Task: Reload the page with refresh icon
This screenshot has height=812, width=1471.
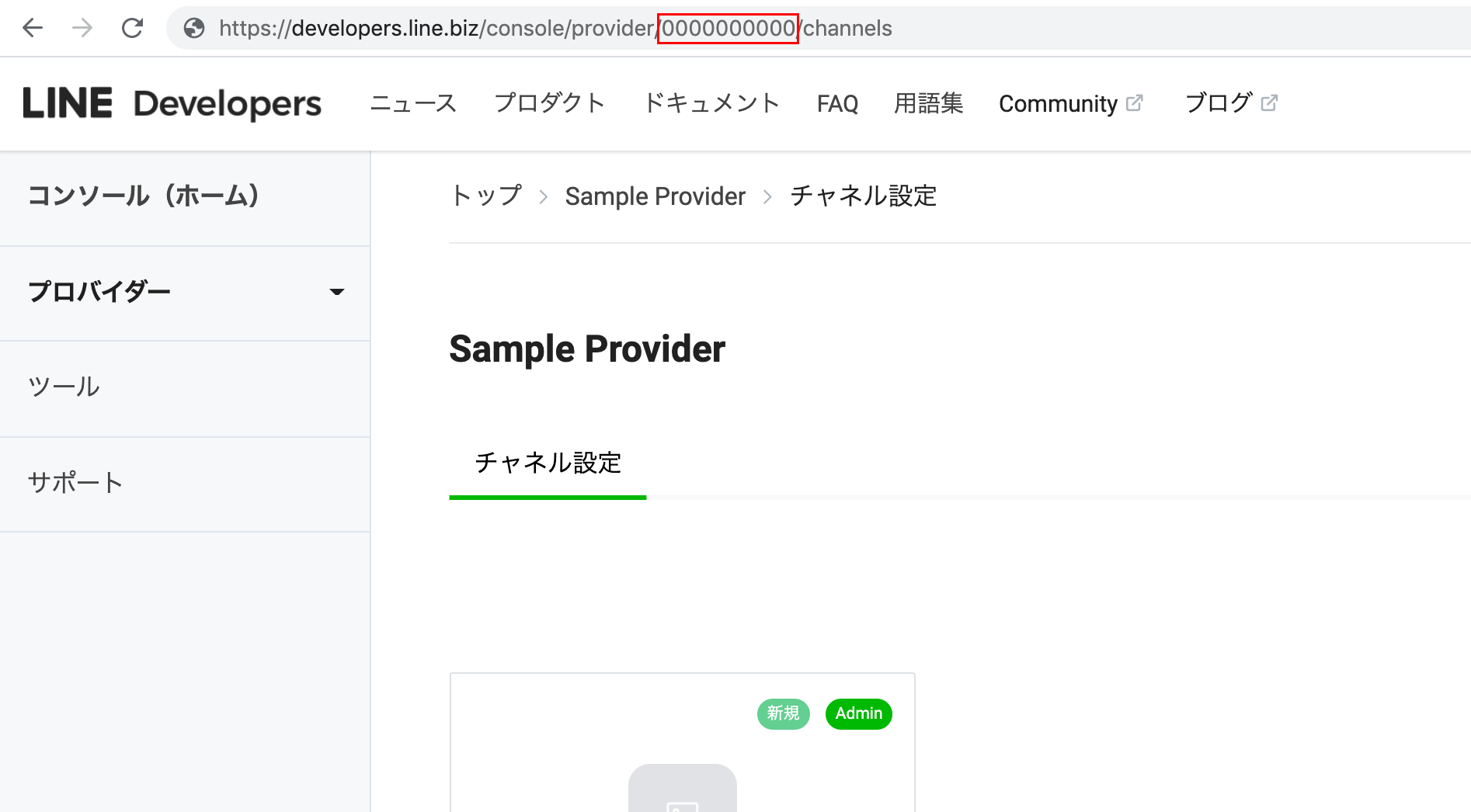Action: (x=133, y=28)
